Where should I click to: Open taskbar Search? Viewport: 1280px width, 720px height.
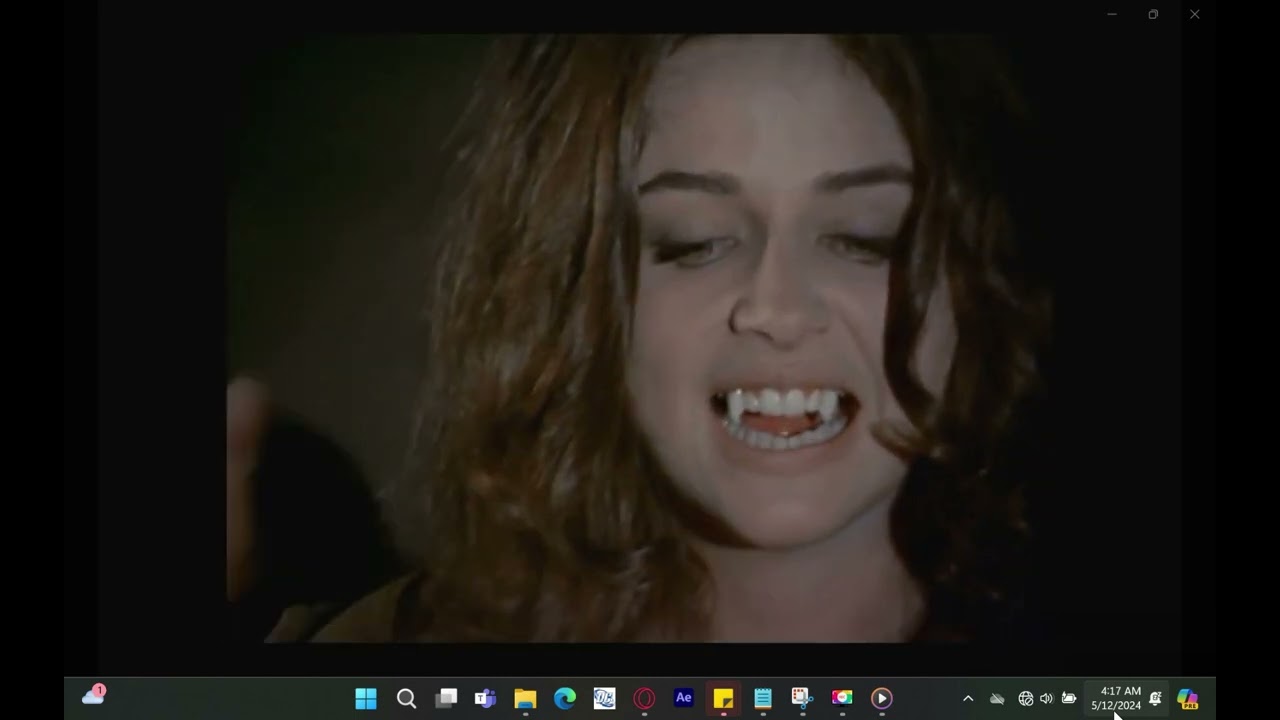tap(406, 698)
